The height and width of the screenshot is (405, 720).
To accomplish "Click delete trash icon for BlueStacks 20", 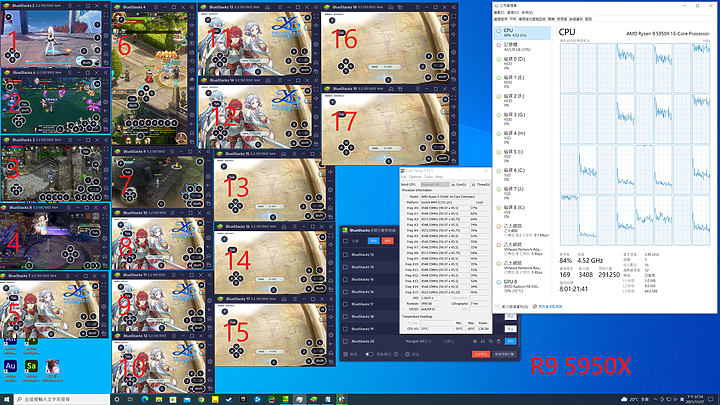I will pyautogui.click(x=498, y=341).
